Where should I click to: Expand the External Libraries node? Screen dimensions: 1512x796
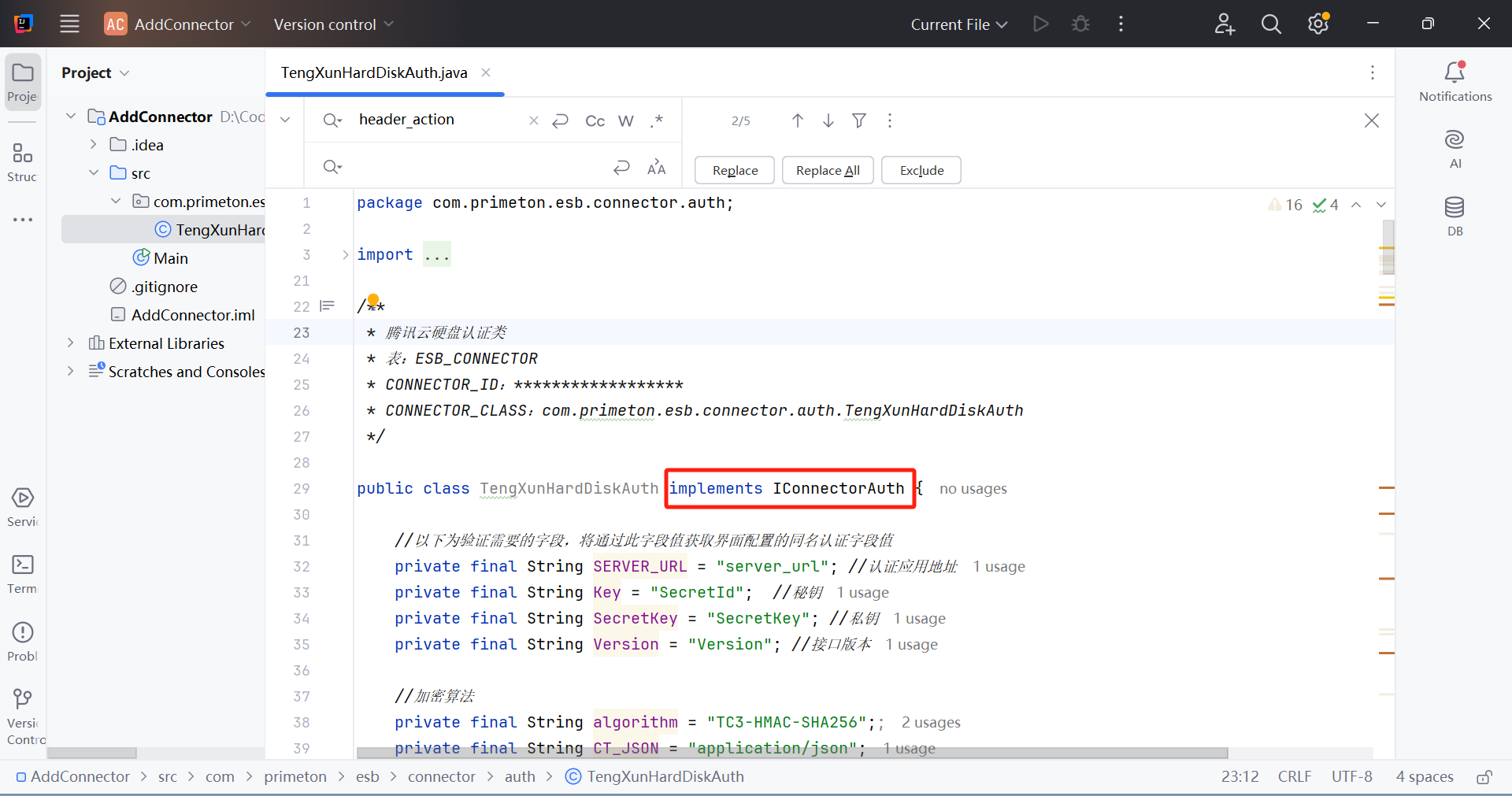click(x=71, y=343)
